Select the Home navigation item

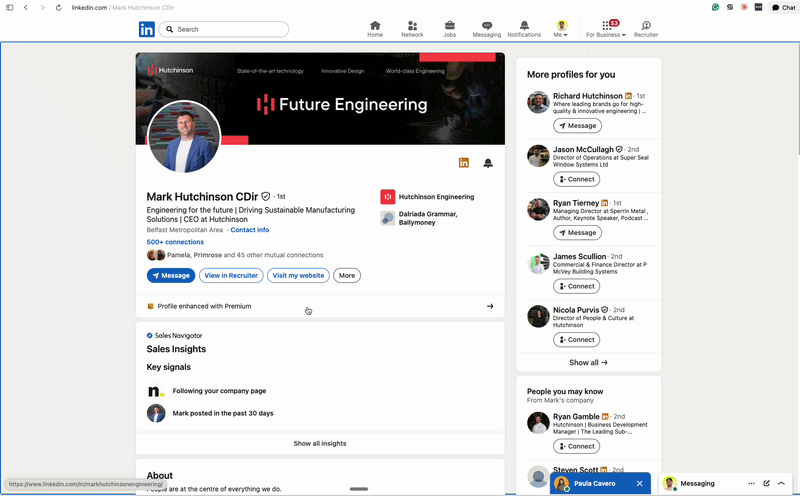(x=375, y=29)
